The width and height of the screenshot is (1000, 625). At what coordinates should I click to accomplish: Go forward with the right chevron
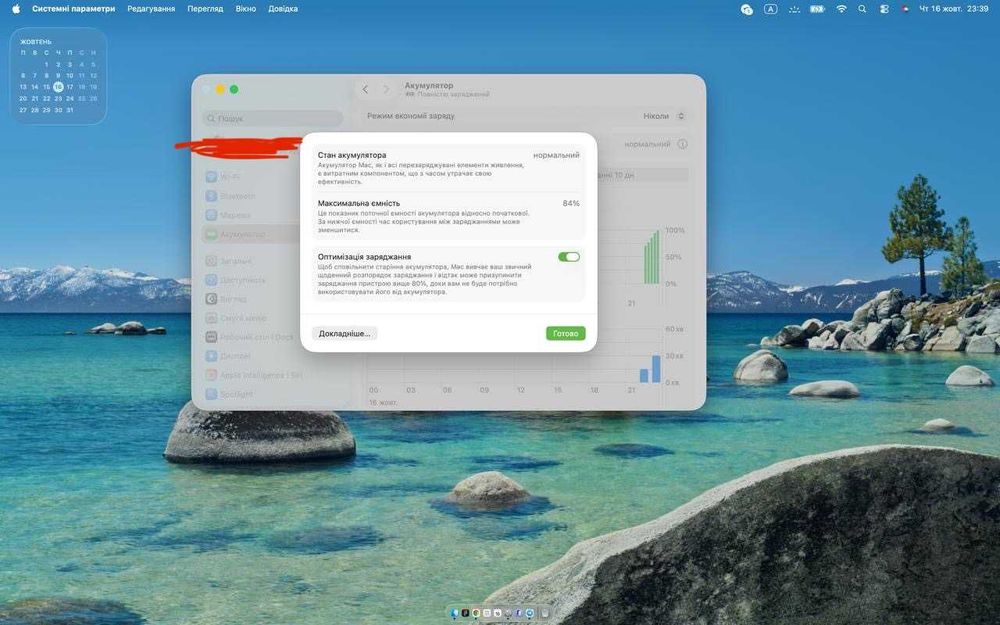[386, 89]
